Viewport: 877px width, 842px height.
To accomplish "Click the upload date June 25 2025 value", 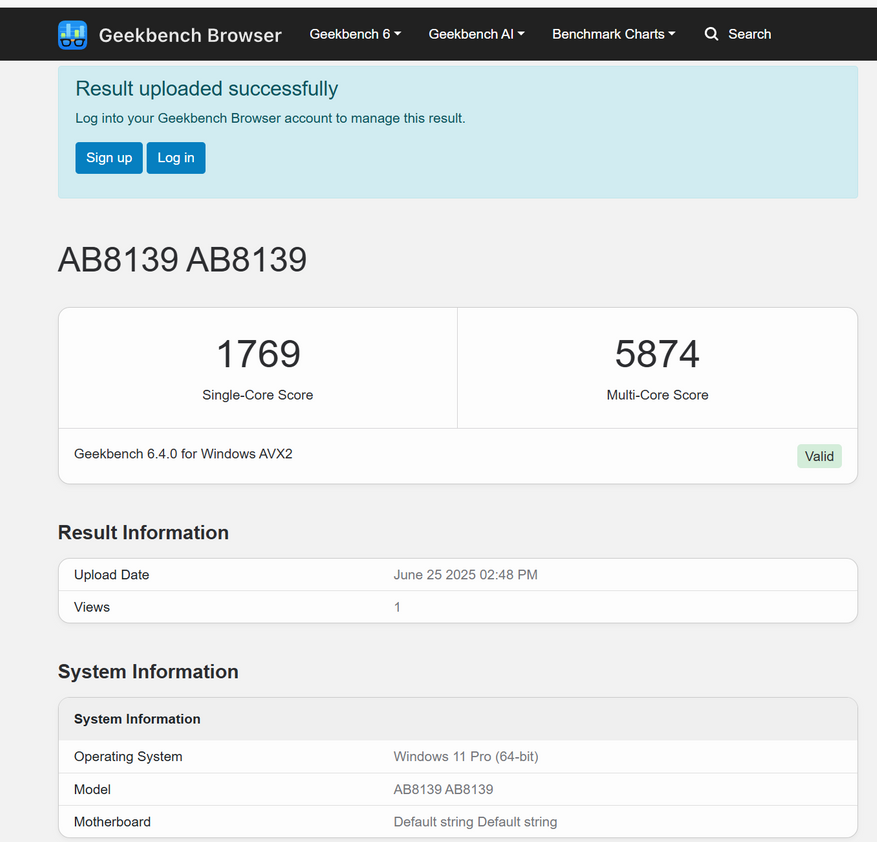I will [465, 575].
